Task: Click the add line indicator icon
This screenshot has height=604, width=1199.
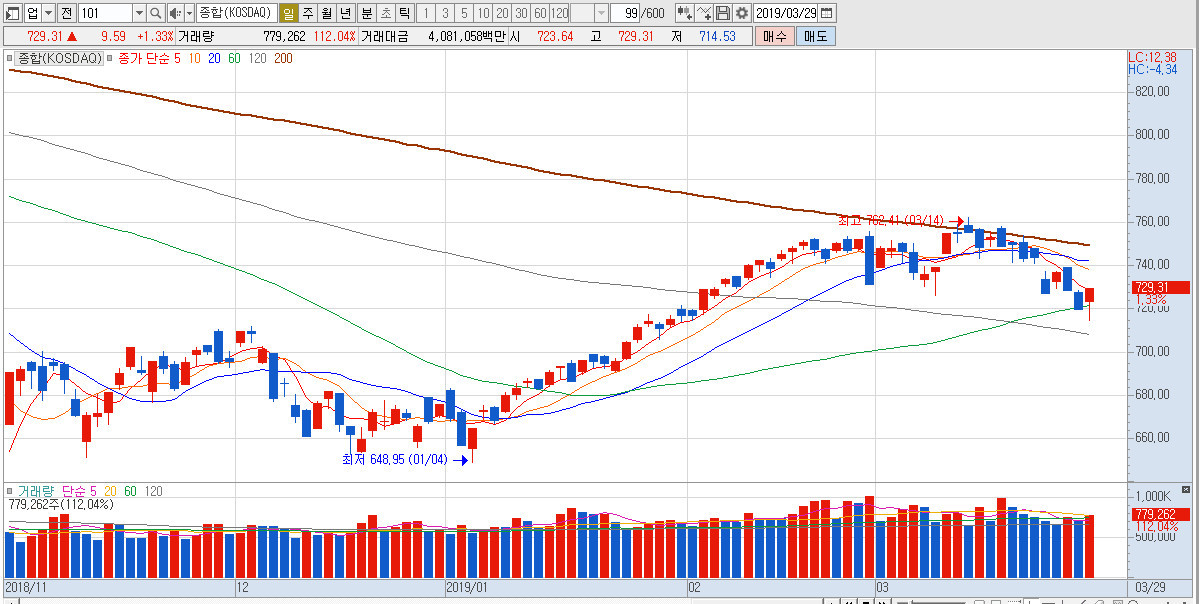Action: pyautogui.click(x=704, y=13)
